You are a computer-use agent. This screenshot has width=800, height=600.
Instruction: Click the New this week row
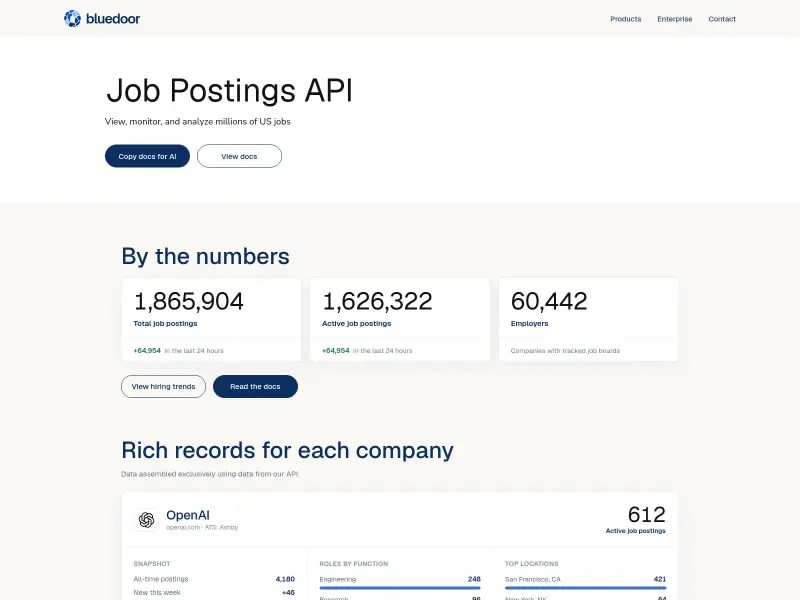[x=214, y=592]
